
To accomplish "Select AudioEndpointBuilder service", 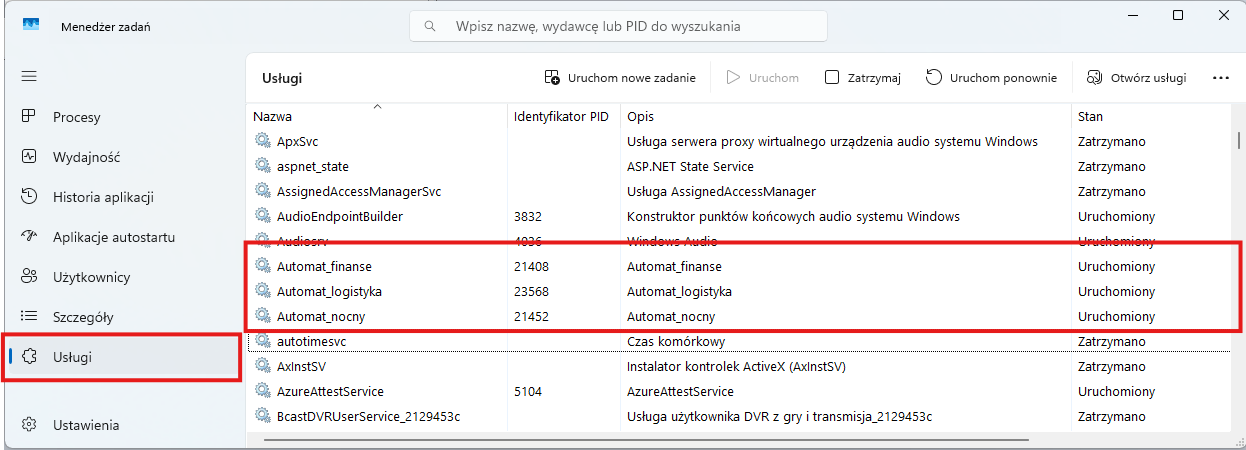I will [340, 216].
